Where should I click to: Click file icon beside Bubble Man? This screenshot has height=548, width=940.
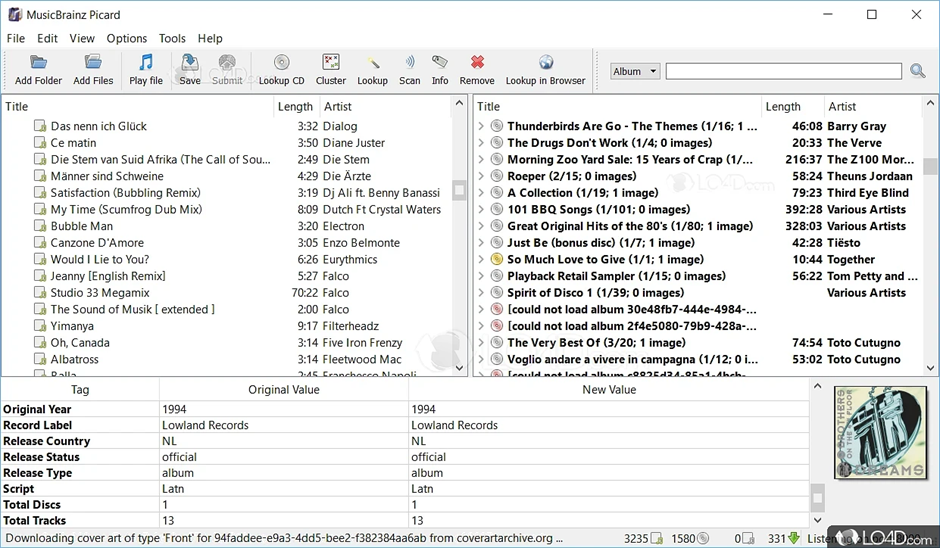pos(40,226)
